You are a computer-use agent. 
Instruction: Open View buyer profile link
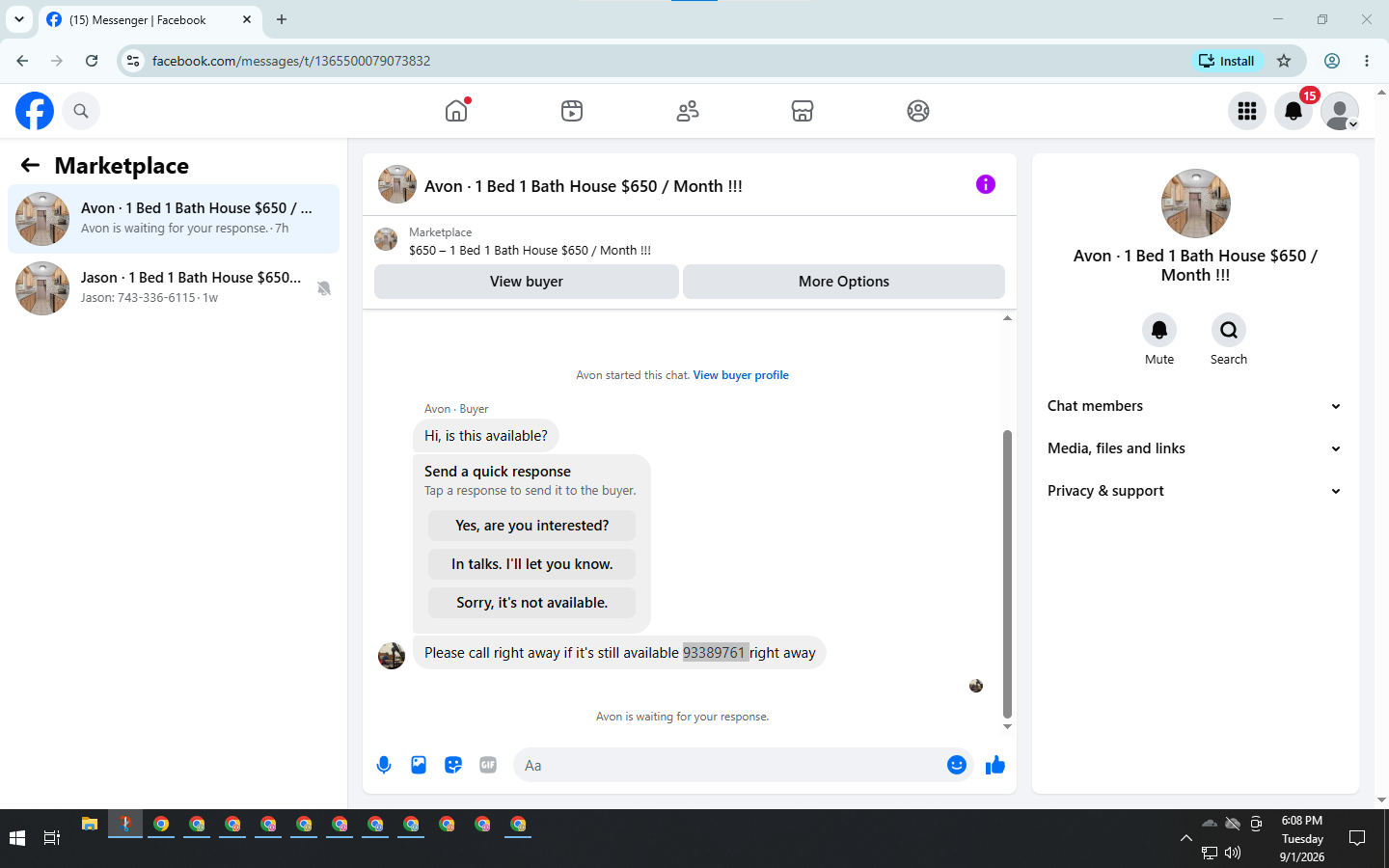click(x=741, y=375)
